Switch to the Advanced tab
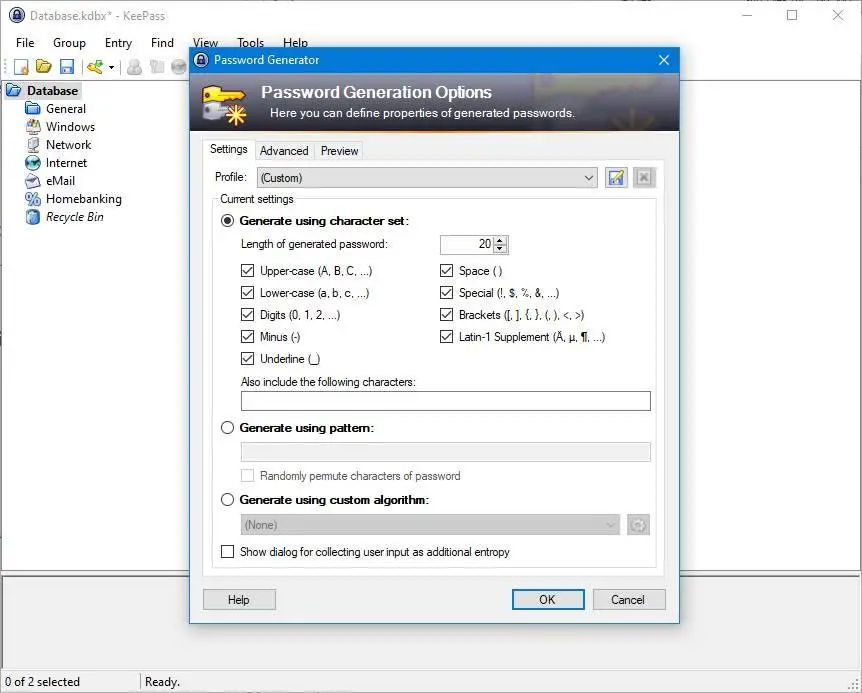 284,151
